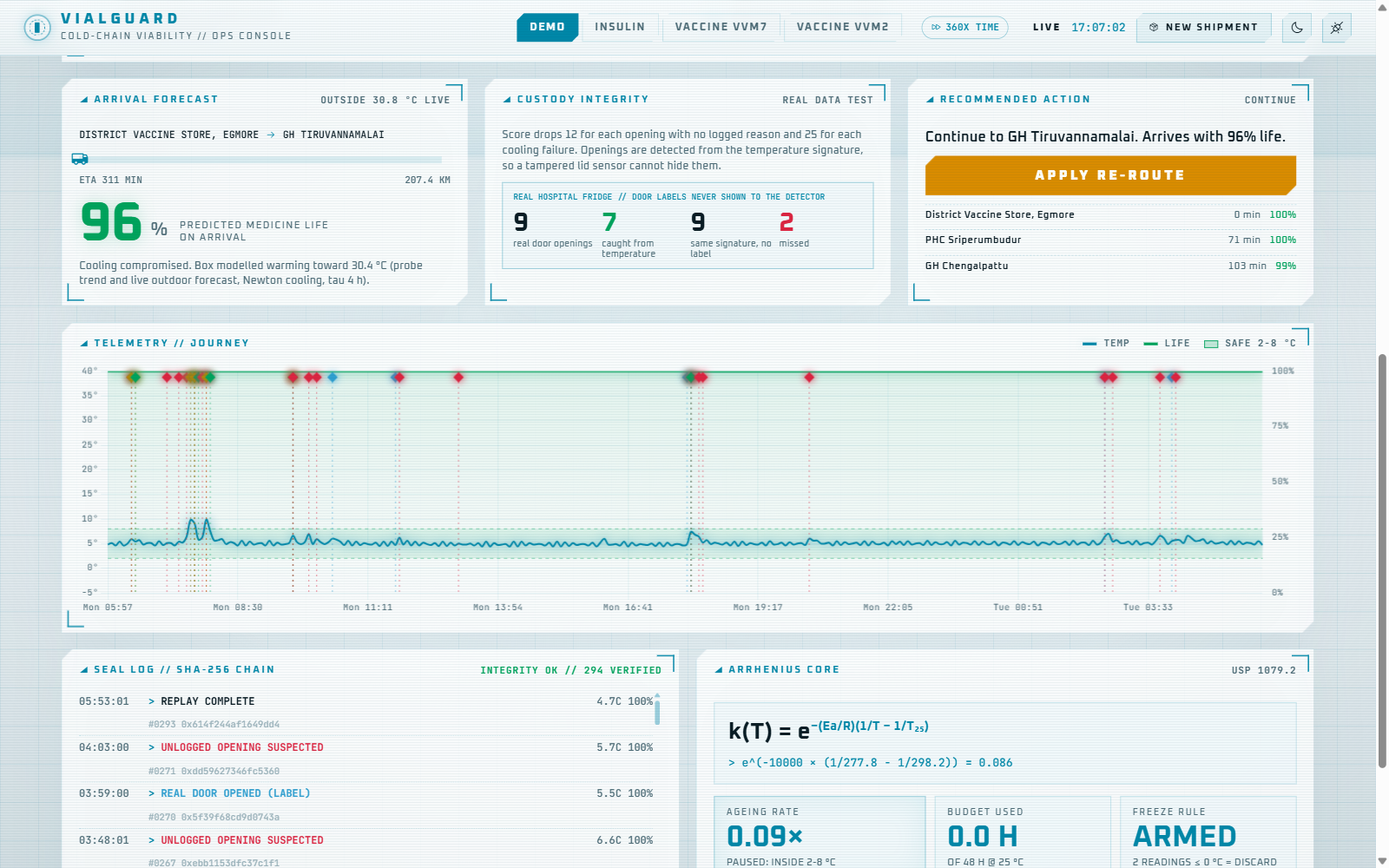
Task: Click the INTEGRITY OK // 294 VERIFIED status
Action: [x=570, y=670]
